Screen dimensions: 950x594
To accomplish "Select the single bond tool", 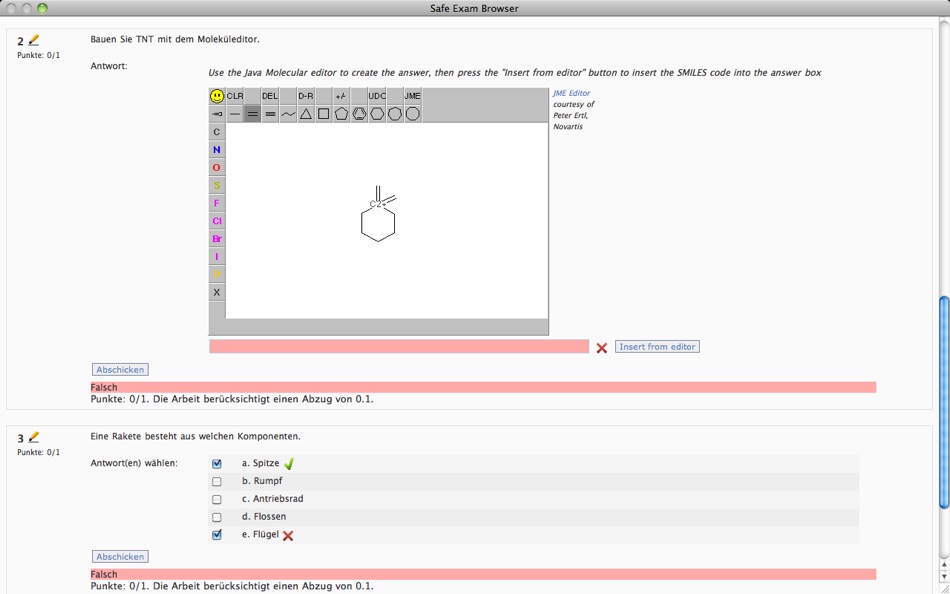I will [x=235, y=114].
